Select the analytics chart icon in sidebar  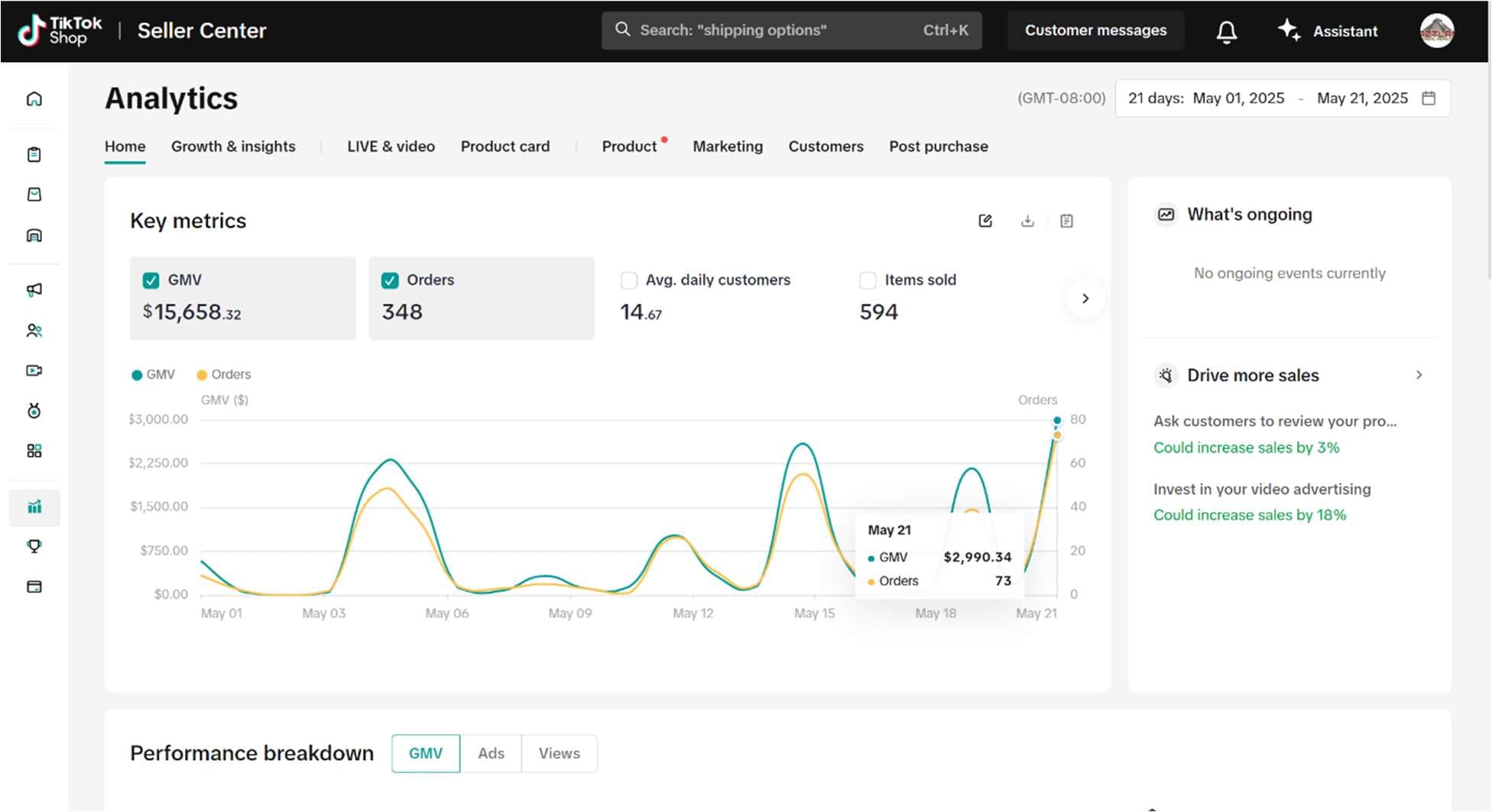[34, 507]
